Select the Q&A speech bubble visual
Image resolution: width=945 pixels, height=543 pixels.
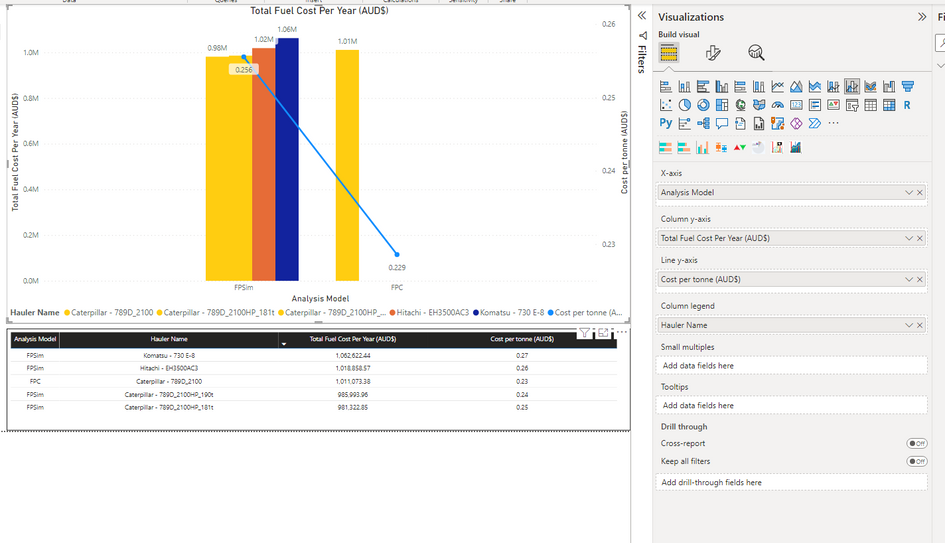pos(721,123)
